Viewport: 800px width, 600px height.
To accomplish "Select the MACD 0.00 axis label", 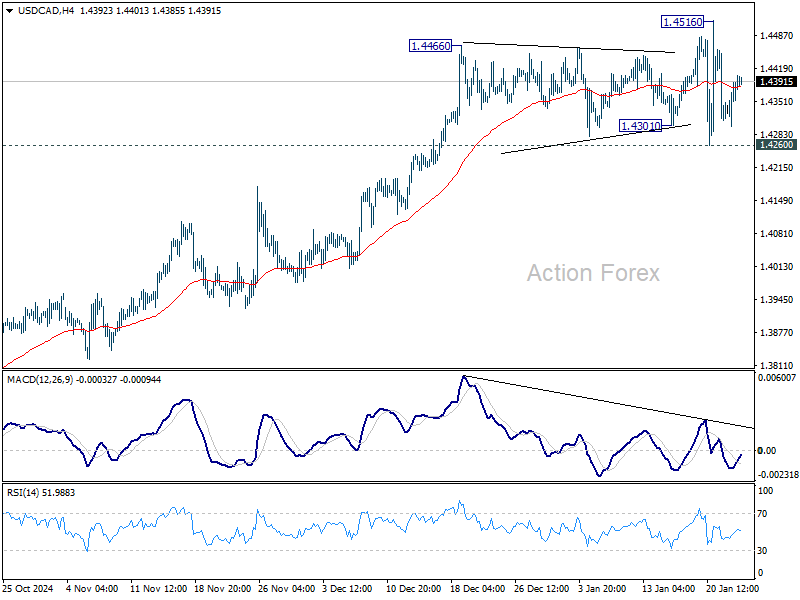I will [767, 451].
